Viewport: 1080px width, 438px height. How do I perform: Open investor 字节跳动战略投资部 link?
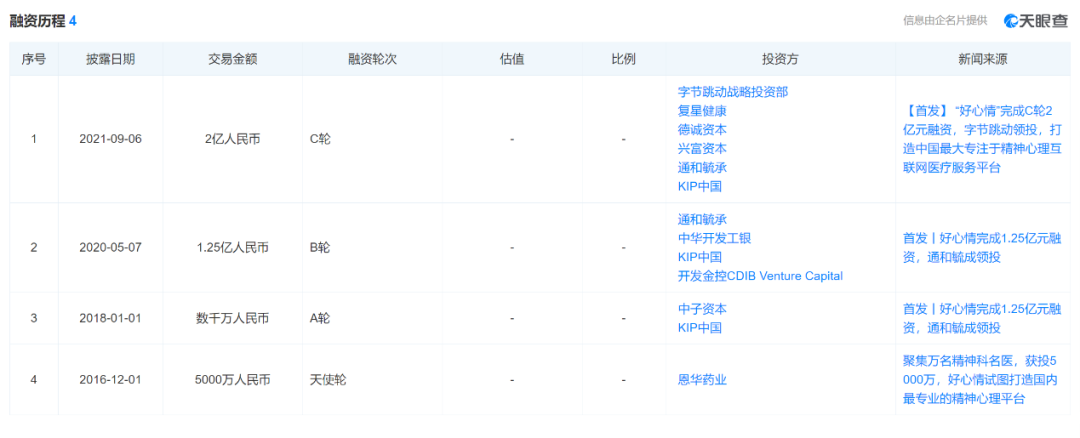click(x=732, y=92)
